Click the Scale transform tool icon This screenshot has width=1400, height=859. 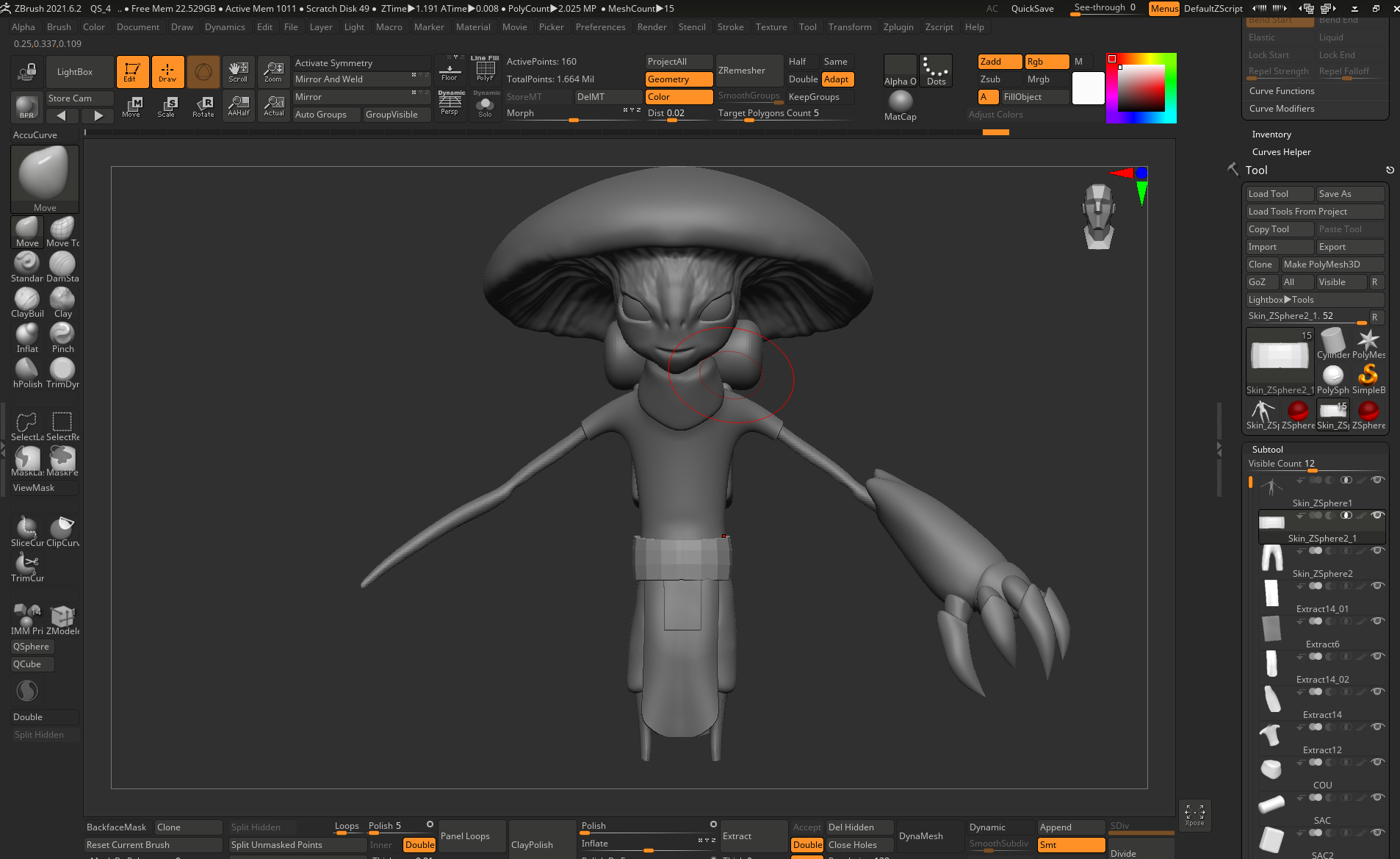coord(167,107)
